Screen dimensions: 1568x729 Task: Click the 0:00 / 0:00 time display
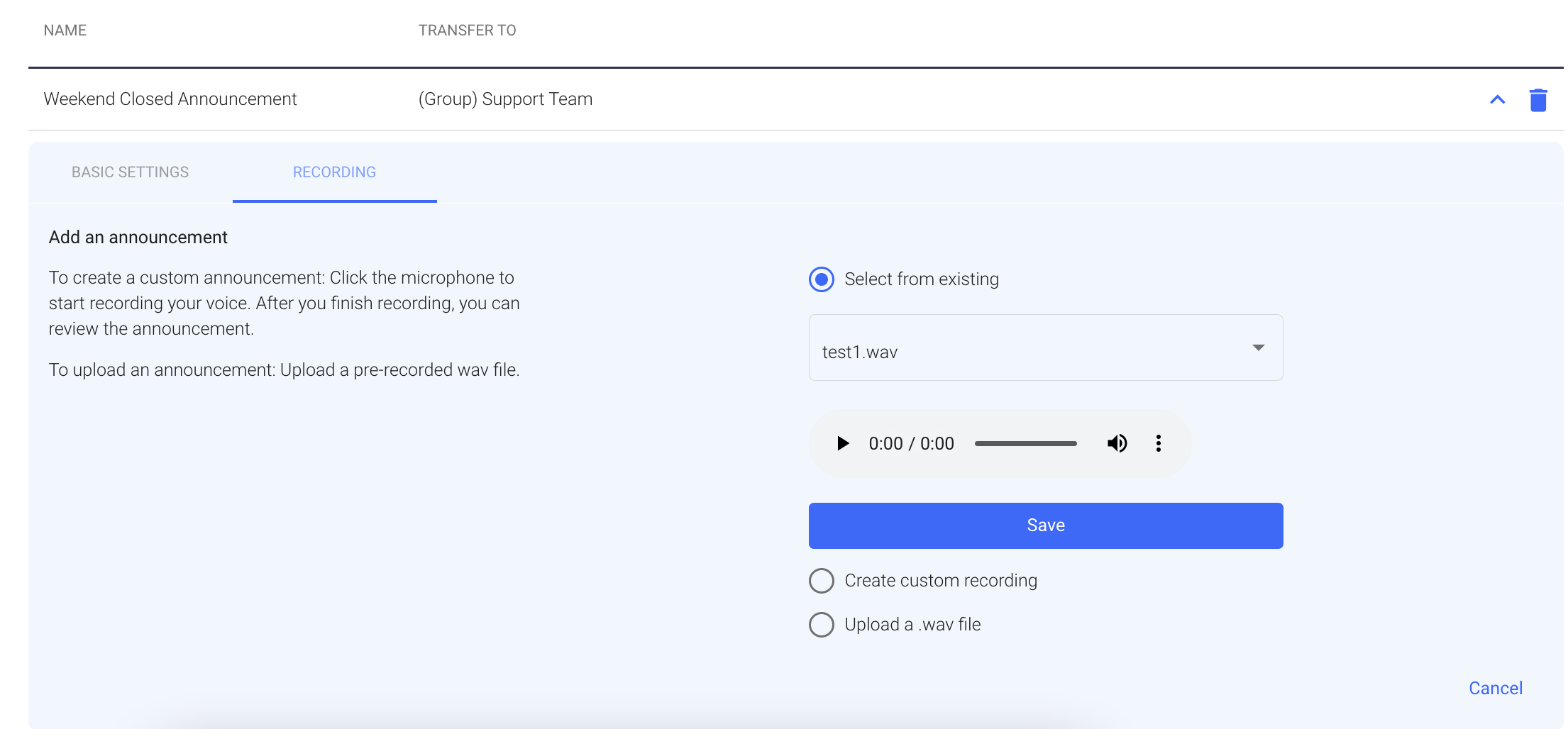point(911,444)
